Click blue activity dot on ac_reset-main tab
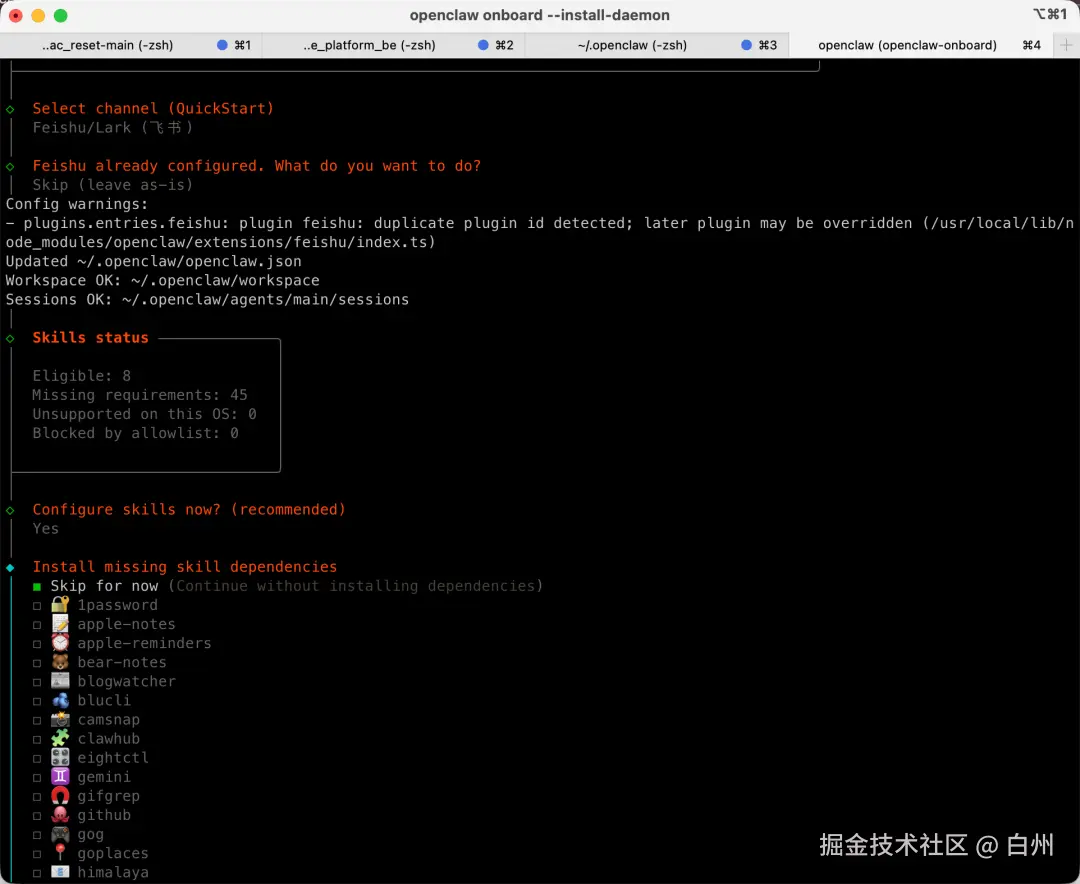1080x884 pixels. pos(222,45)
